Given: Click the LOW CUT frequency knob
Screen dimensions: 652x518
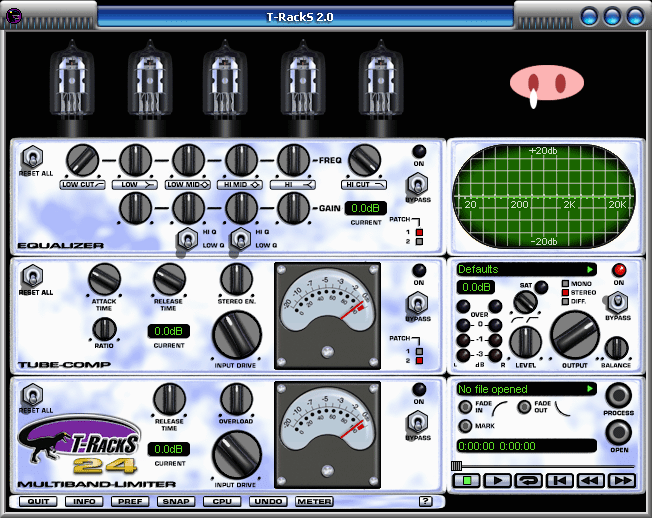Looking at the screenshot, I should (82, 160).
